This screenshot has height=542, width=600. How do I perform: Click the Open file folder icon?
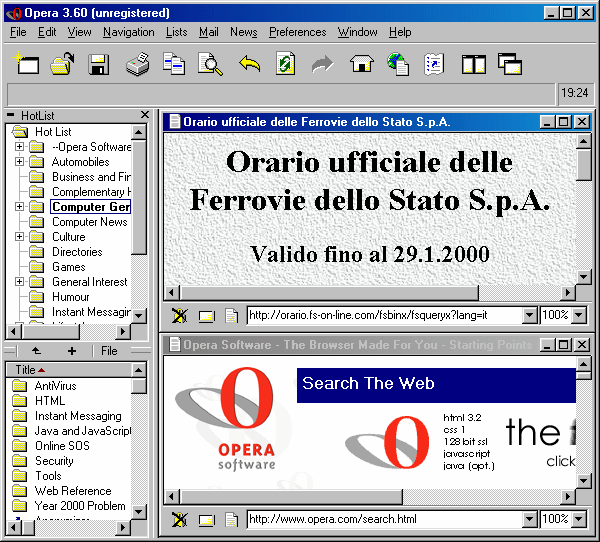(62, 65)
